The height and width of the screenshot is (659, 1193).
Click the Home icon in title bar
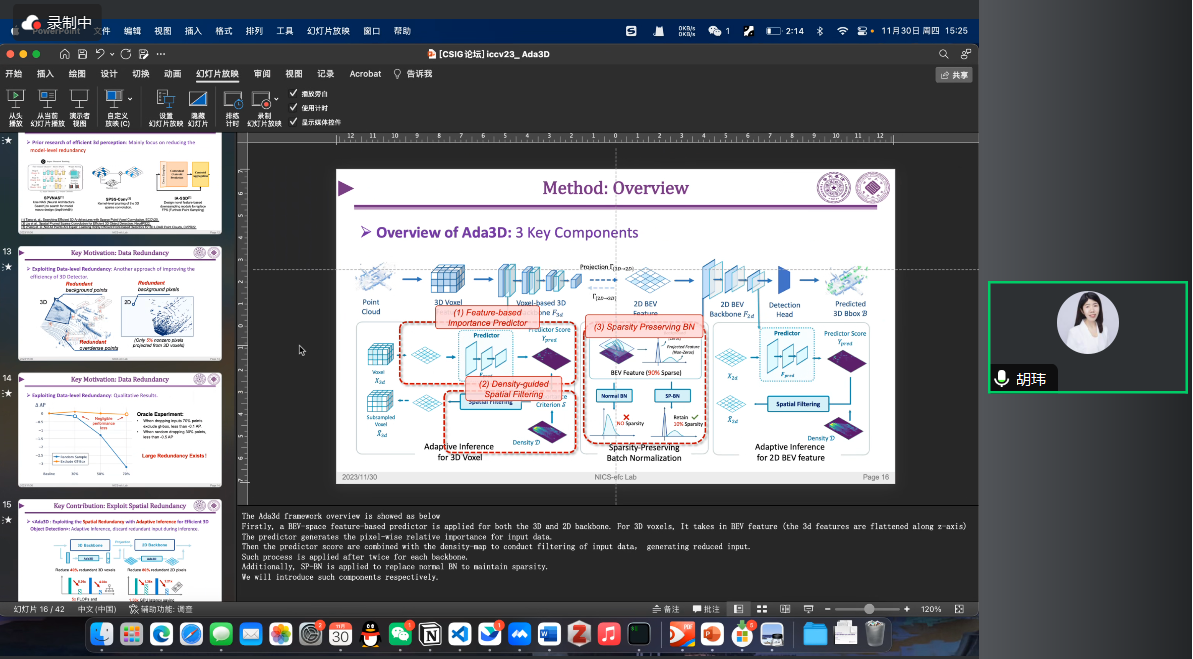click(65, 54)
